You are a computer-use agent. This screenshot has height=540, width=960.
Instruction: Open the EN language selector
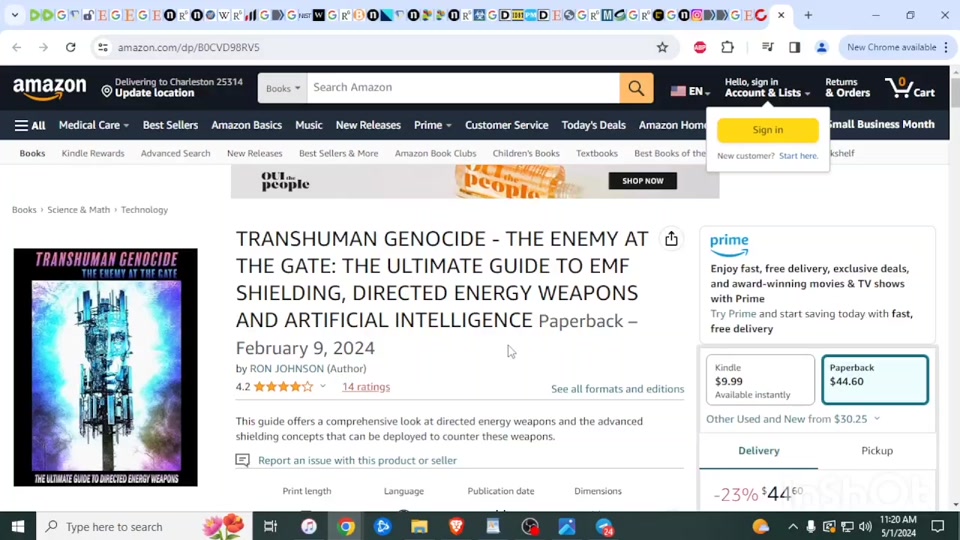(x=687, y=91)
